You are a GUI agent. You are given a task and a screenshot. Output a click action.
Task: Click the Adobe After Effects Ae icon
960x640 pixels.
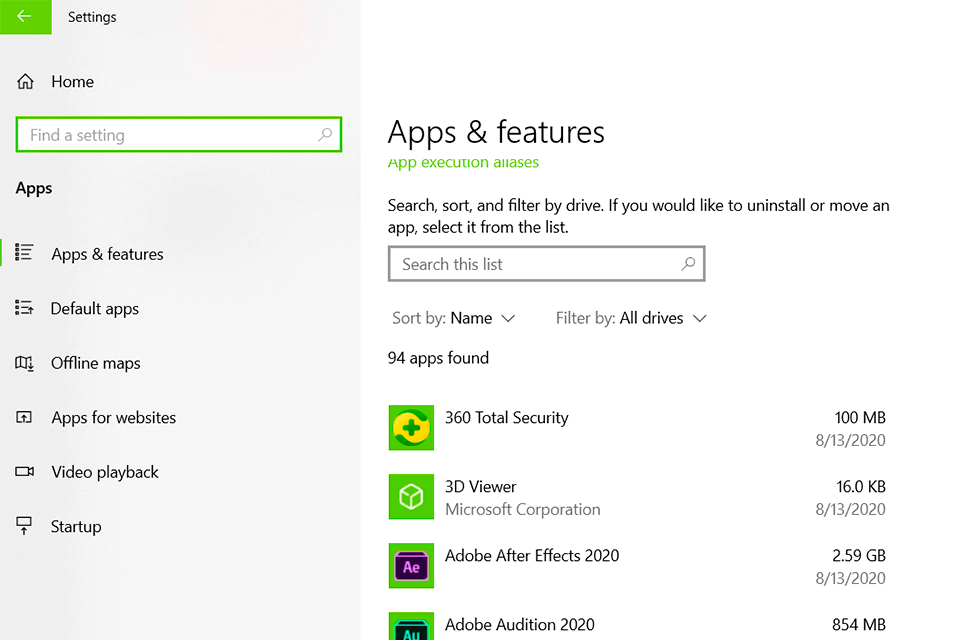coord(411,566)
